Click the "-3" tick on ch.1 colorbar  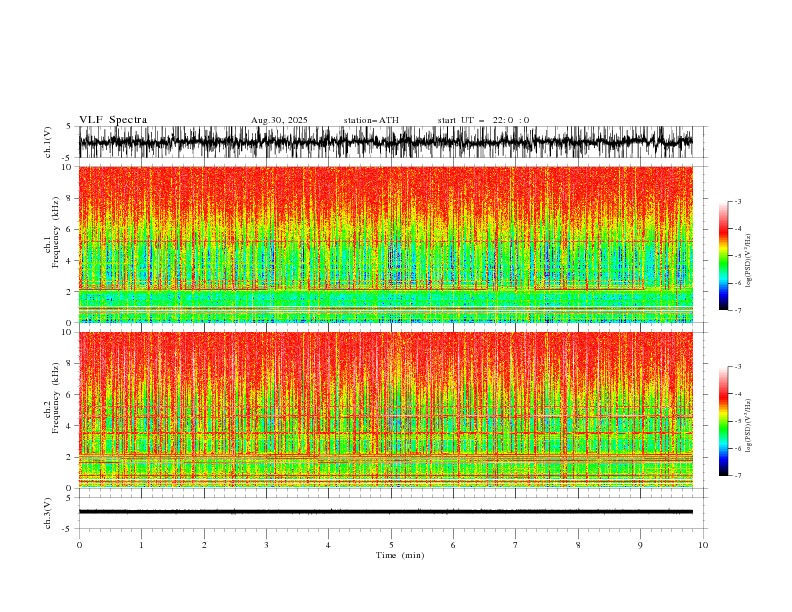click(737, 201)
